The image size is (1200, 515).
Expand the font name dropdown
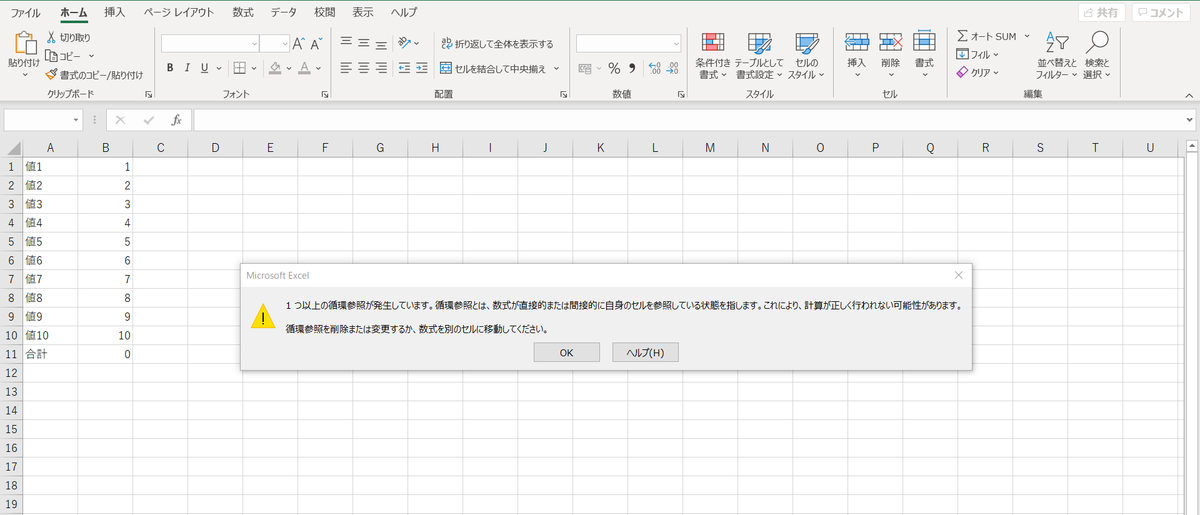point(254,44)
